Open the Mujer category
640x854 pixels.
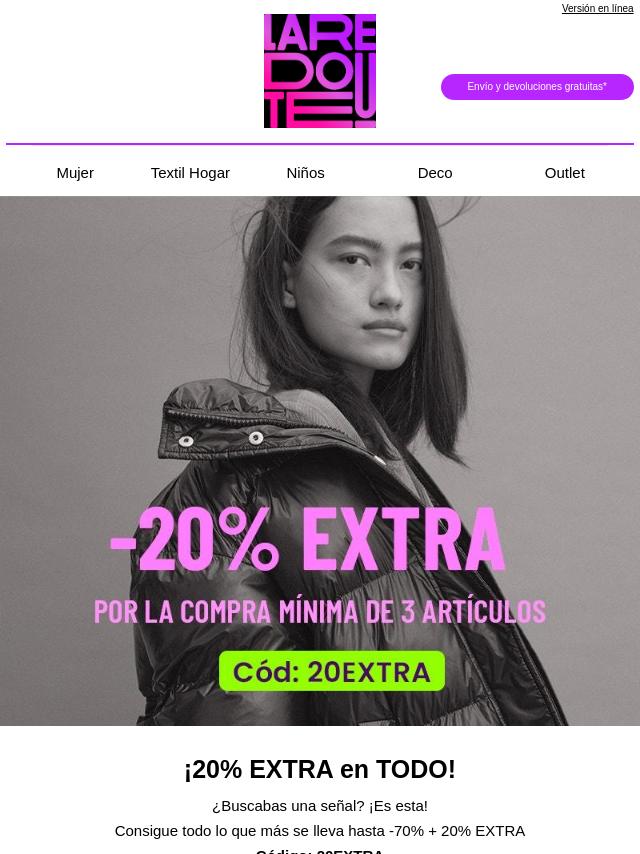75,173
